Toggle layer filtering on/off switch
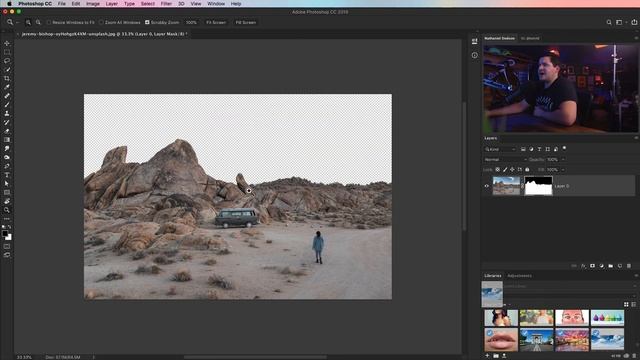The image size is (640, 360). point(564,149)
